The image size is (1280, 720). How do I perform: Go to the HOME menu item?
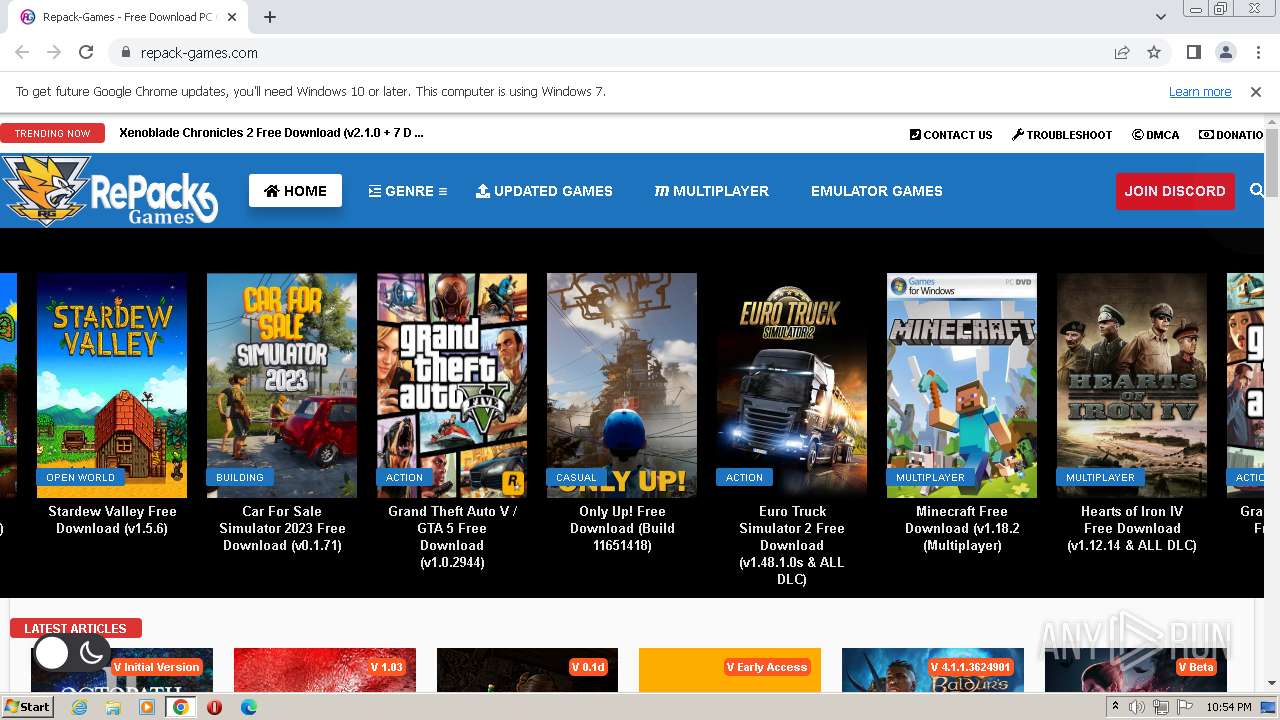[295, 191]
